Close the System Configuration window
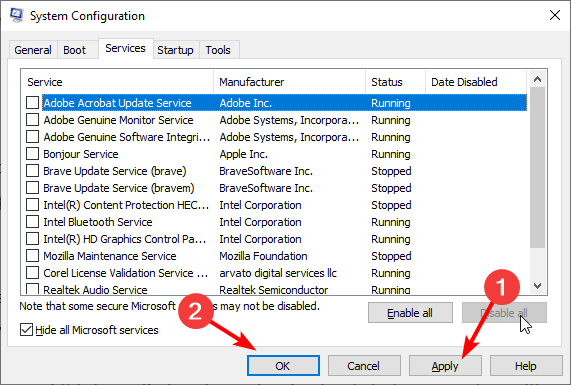 [x=555, y=15]
